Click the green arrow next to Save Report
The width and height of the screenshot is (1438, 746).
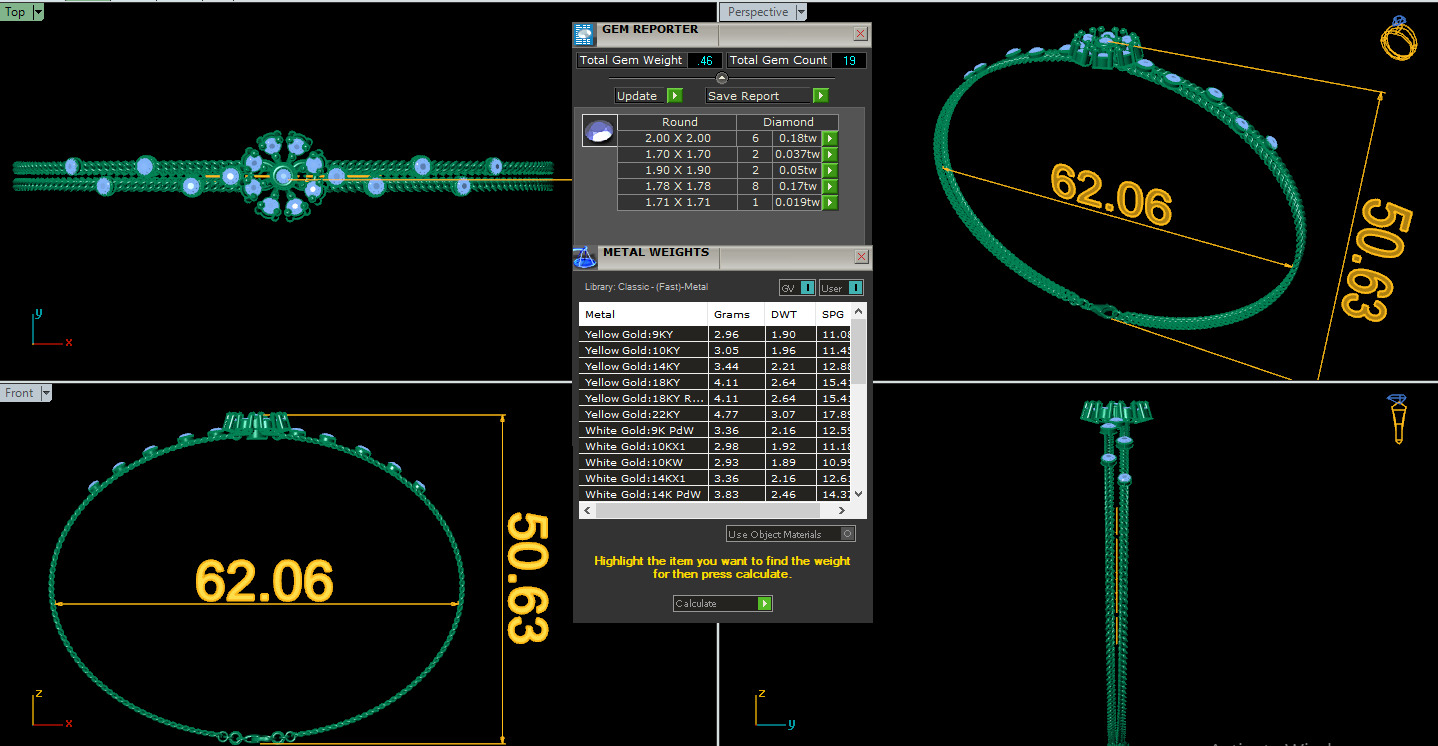(x=821, y=96)
